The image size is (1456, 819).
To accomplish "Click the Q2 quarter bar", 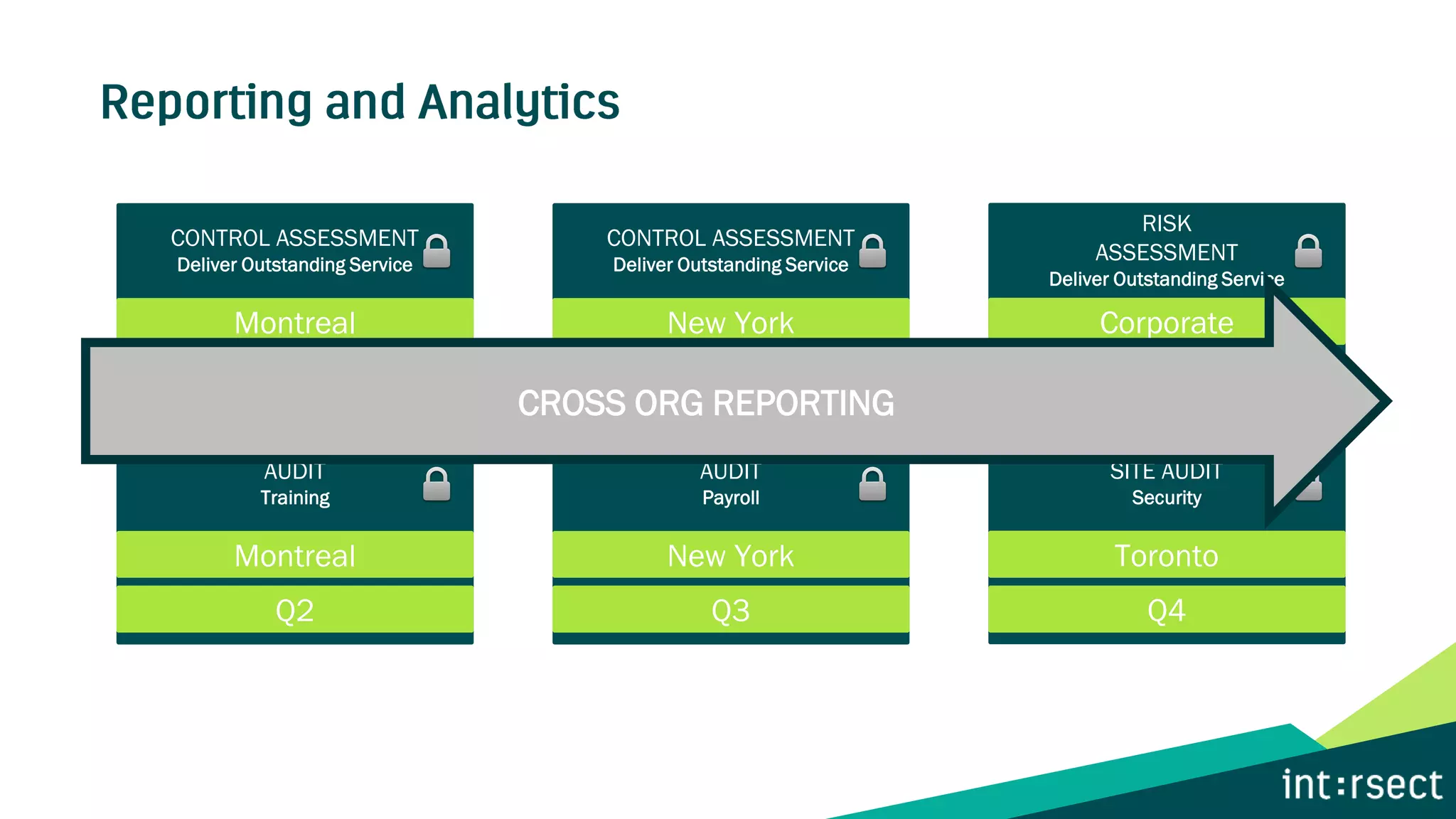I will [x=294, y=610].
